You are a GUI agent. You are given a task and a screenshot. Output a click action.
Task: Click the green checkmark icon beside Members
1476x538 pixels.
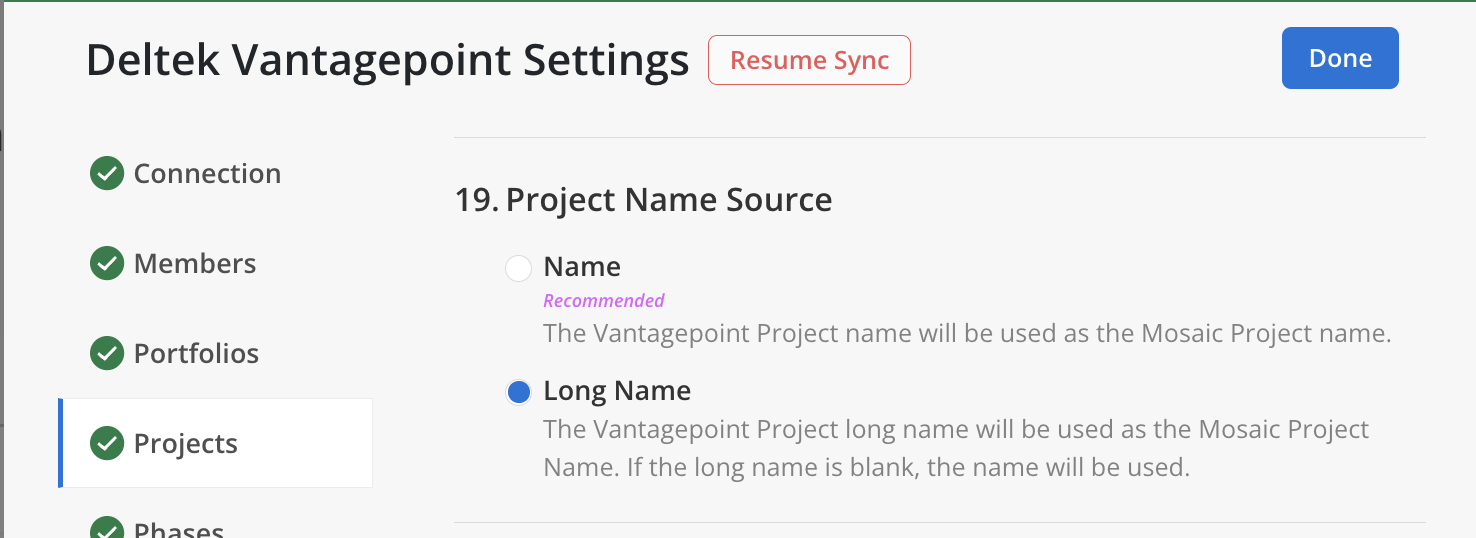107,264
